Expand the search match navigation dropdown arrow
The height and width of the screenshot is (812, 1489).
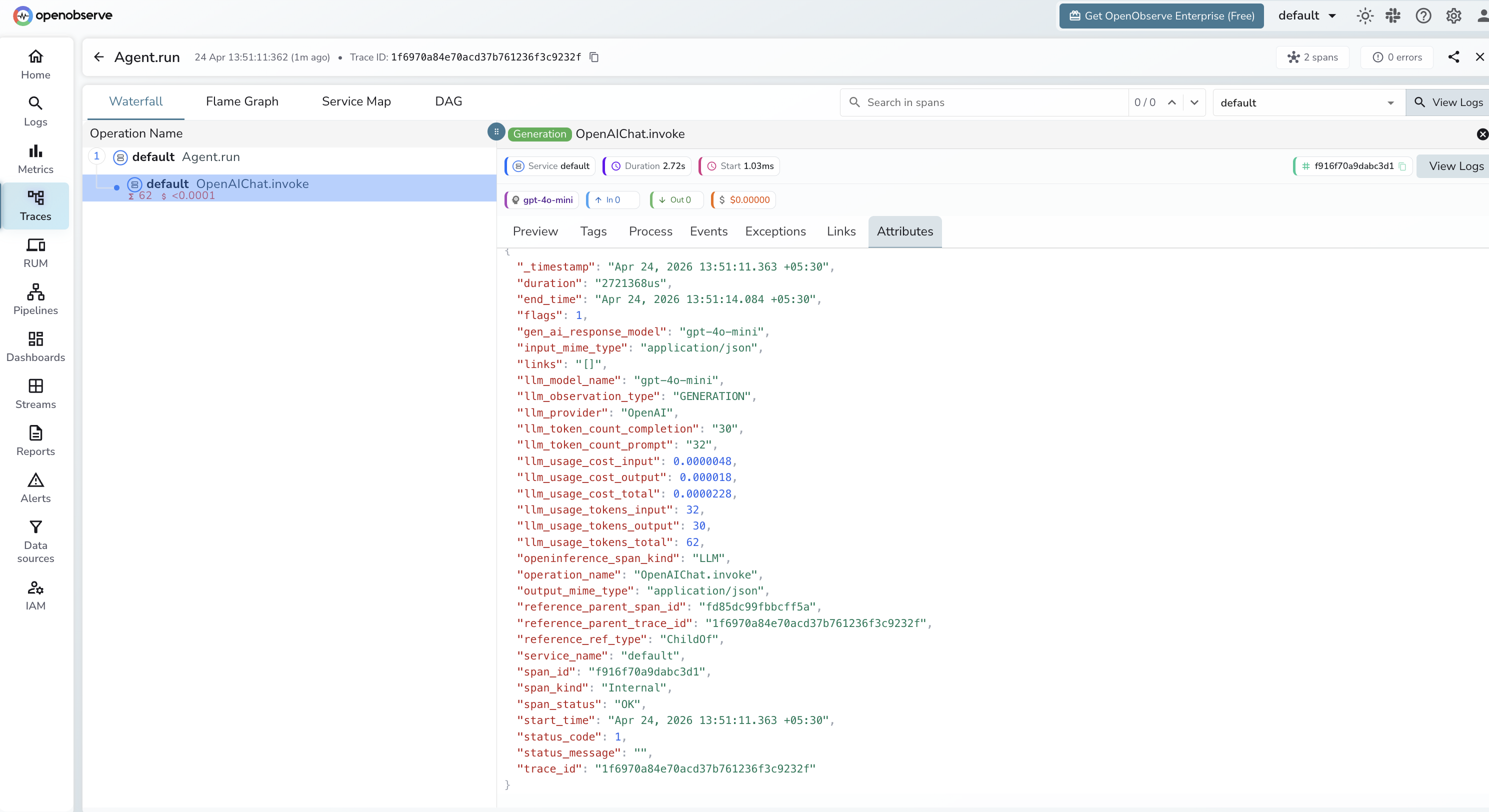1195,102
